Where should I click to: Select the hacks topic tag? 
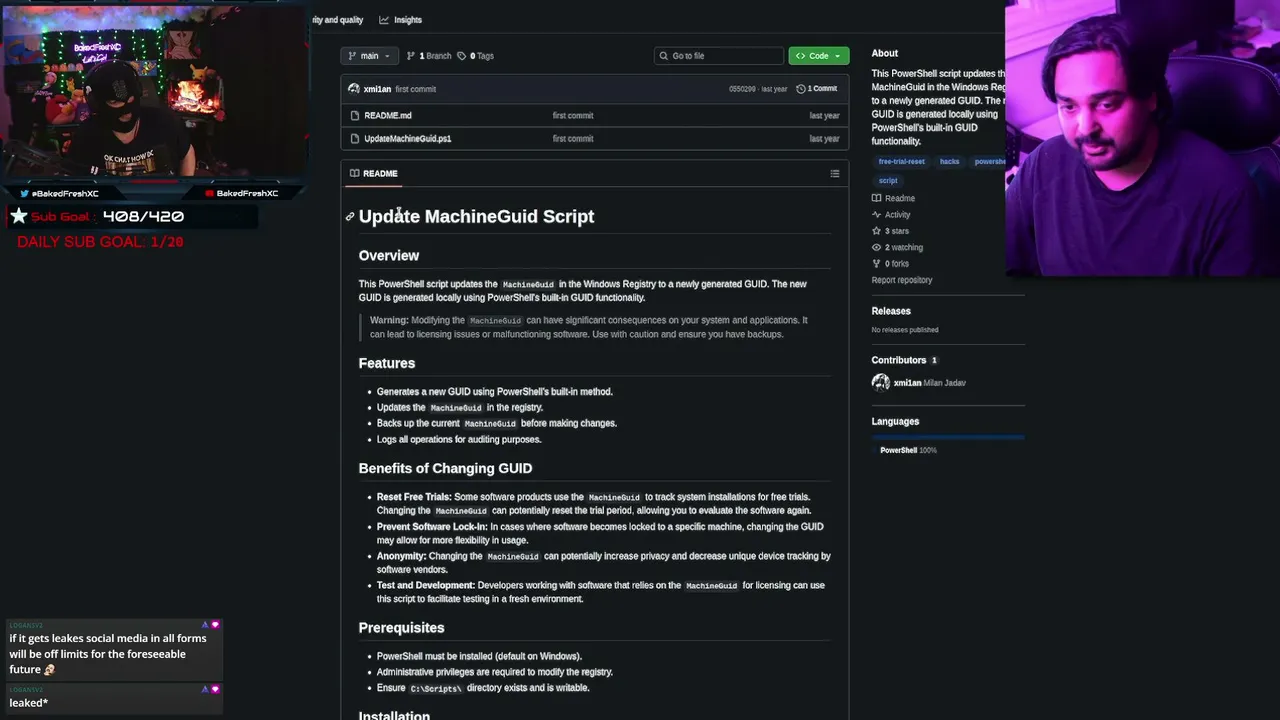(949, 161)
